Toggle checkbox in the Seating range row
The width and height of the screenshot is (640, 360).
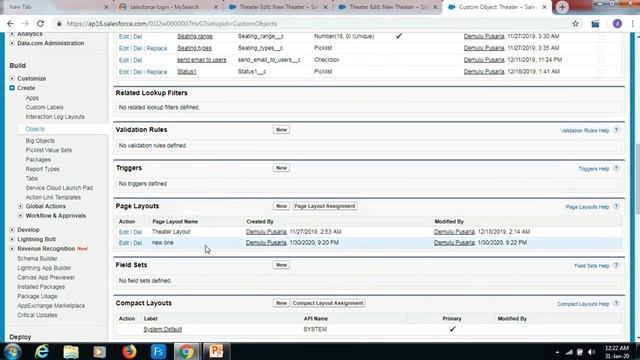tap(601, 36)
